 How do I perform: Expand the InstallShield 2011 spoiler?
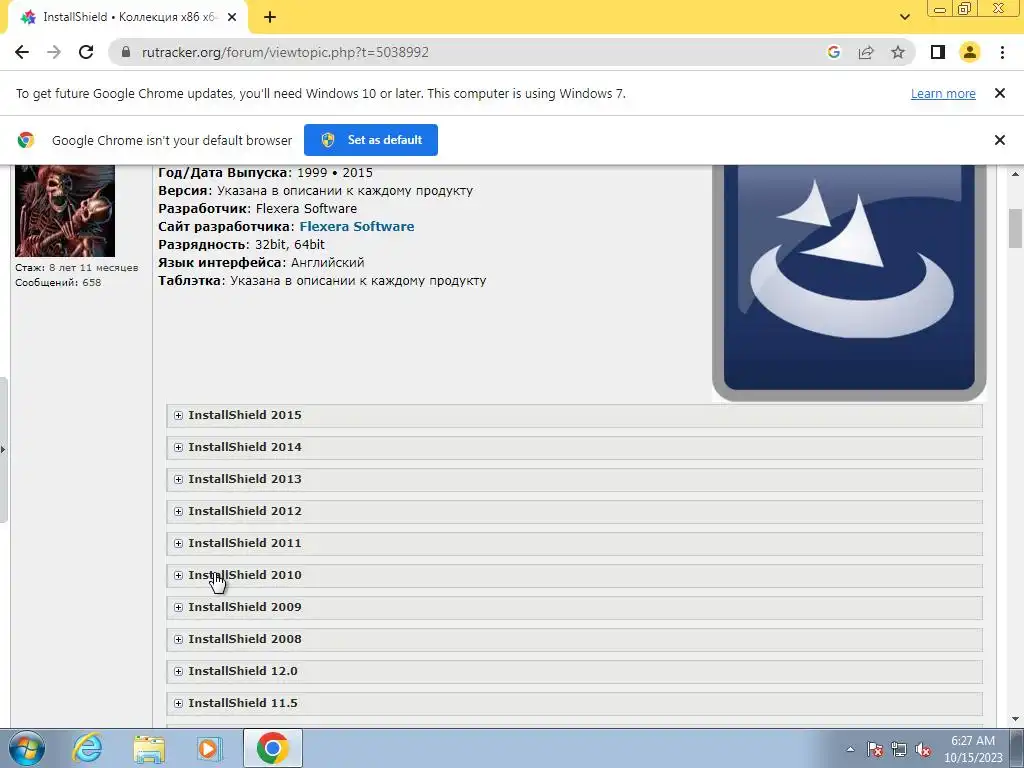575,543
